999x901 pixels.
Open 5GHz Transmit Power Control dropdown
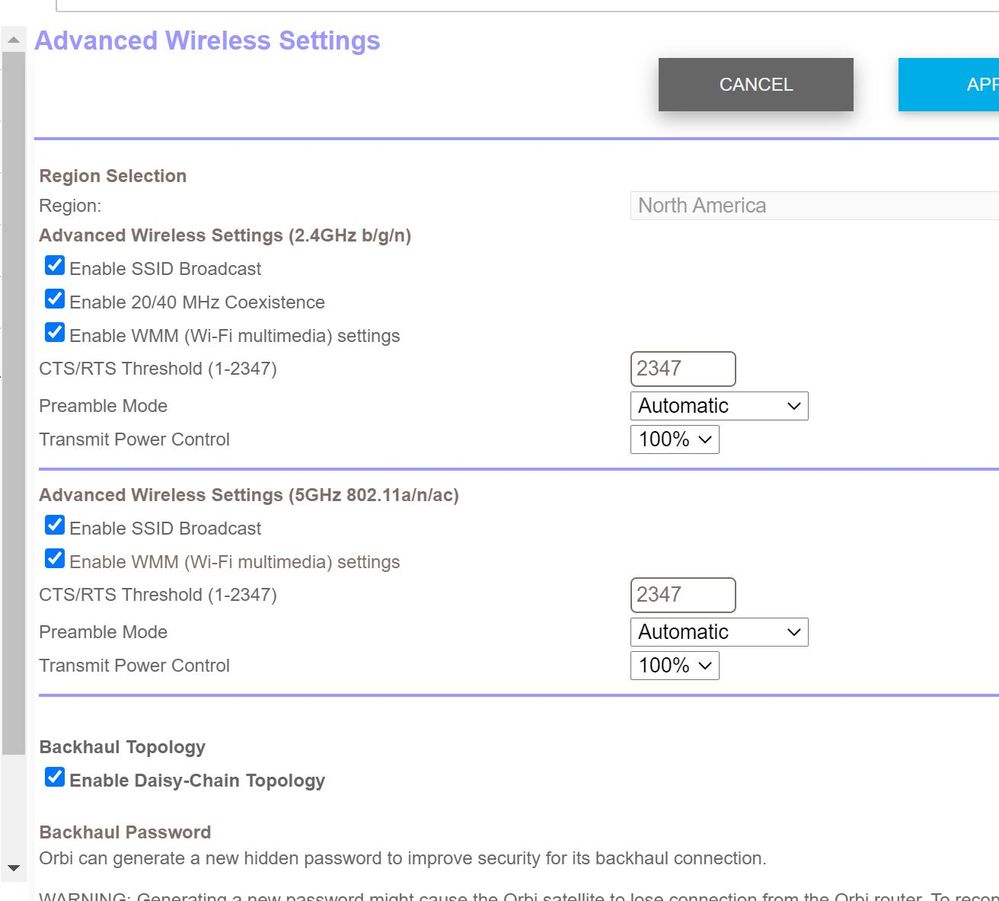(674, 665)
